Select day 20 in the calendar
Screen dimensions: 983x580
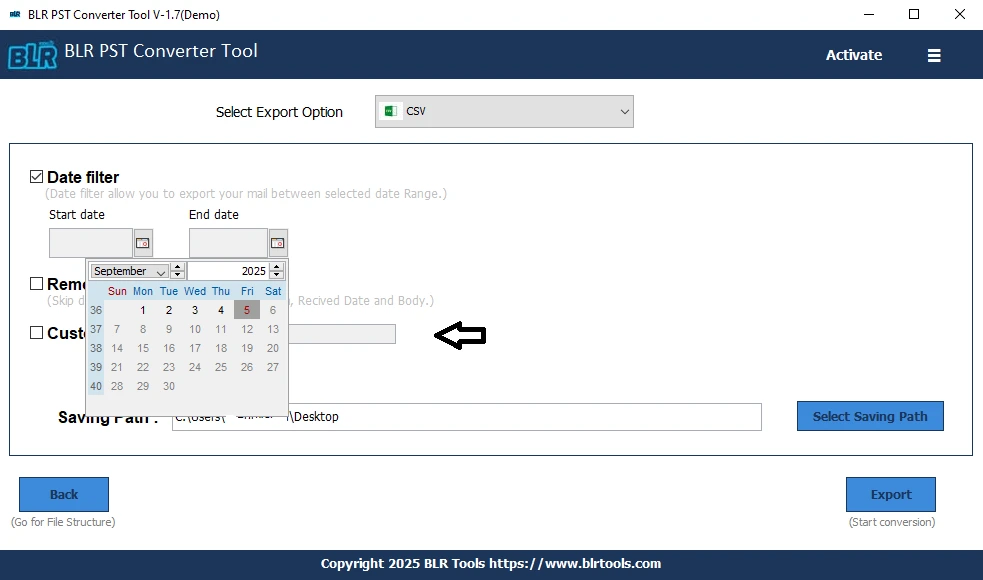point(273,348)
